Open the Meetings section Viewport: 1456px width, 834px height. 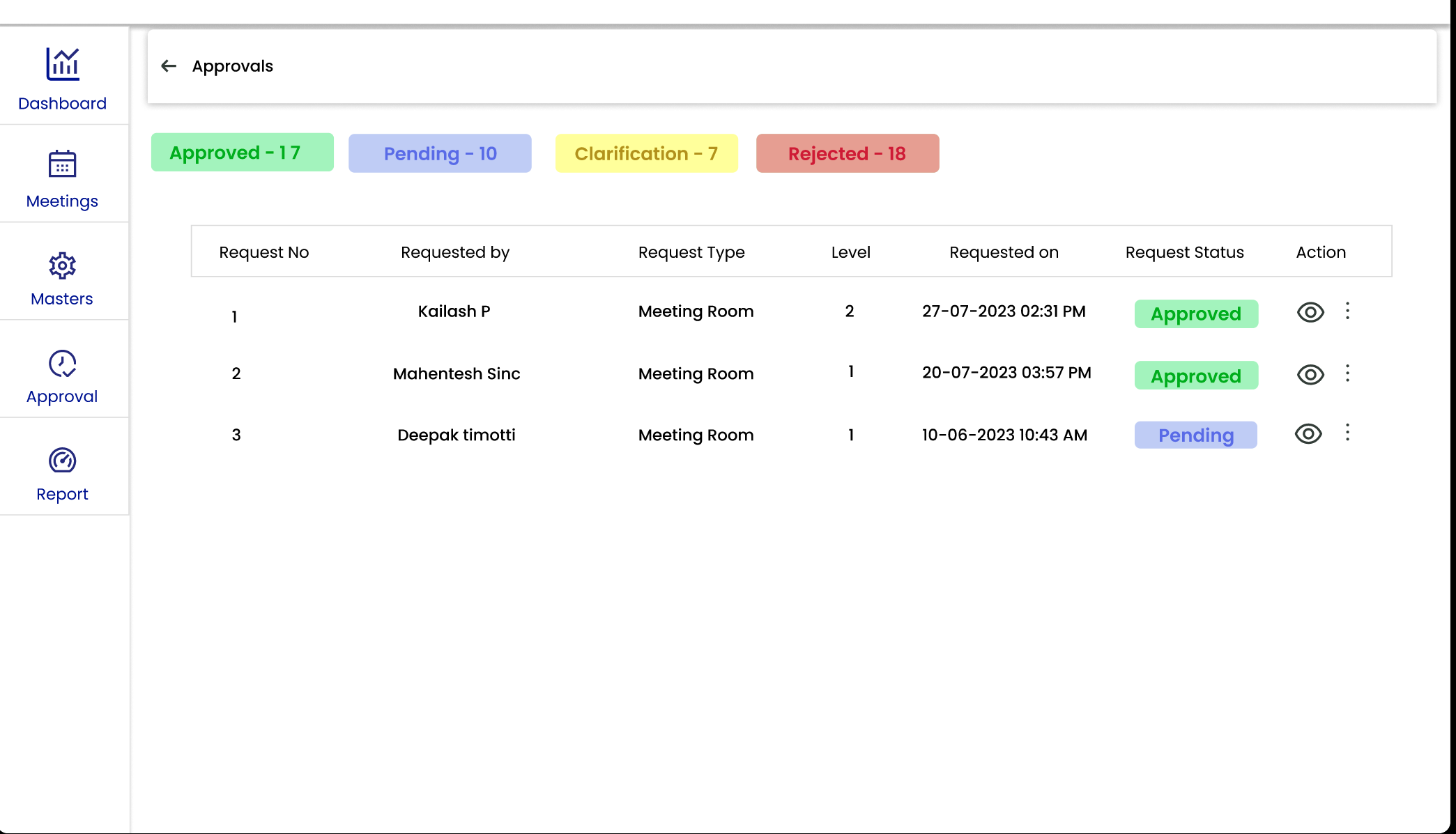(62, 179)
